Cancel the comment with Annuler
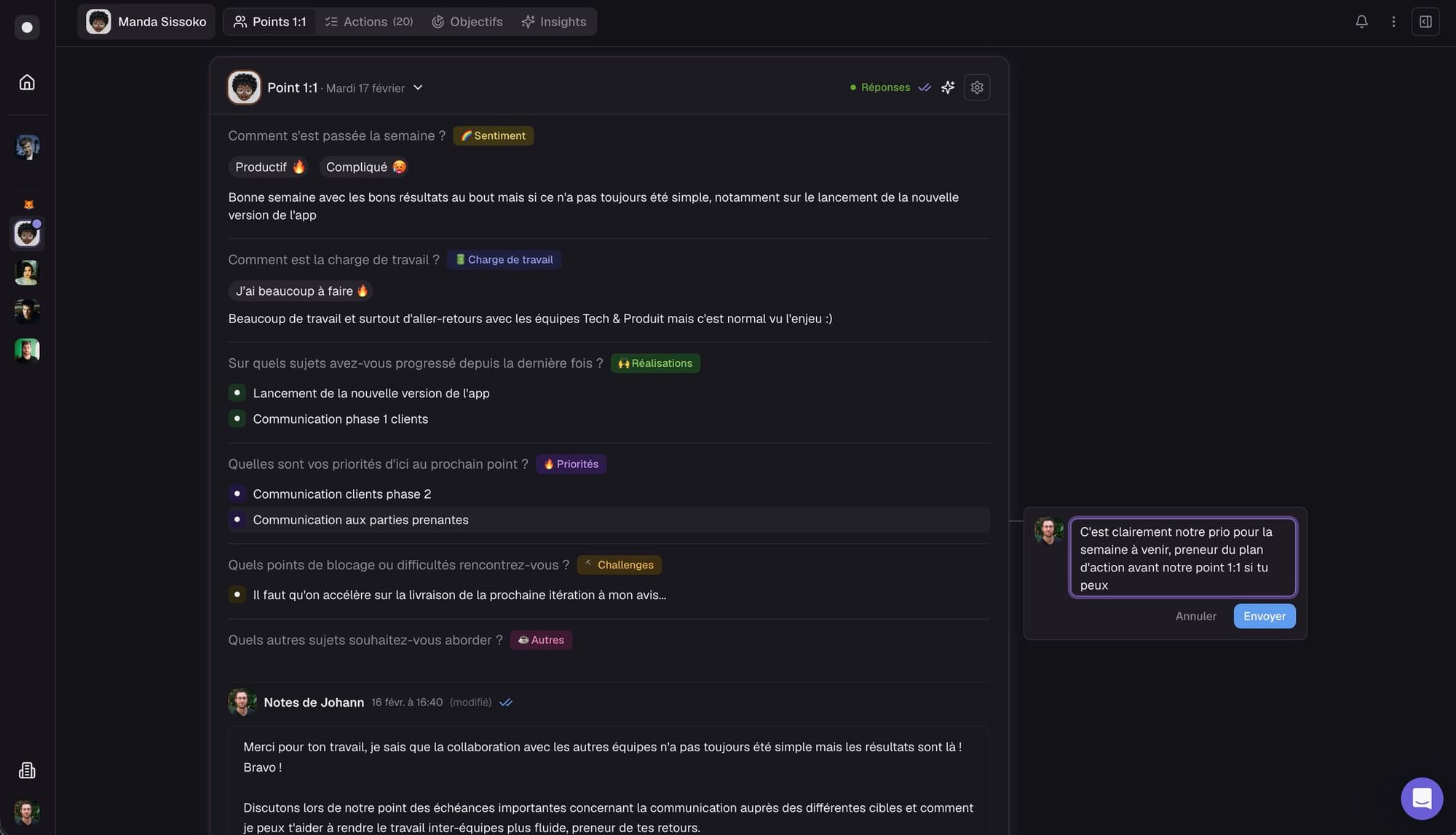 (1195, 616)
